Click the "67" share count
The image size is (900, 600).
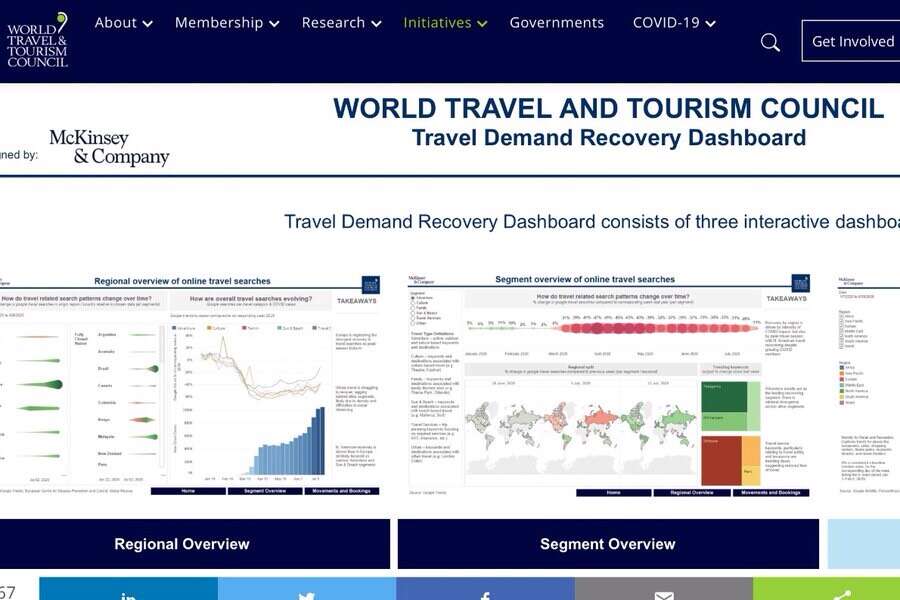point(7,592)
